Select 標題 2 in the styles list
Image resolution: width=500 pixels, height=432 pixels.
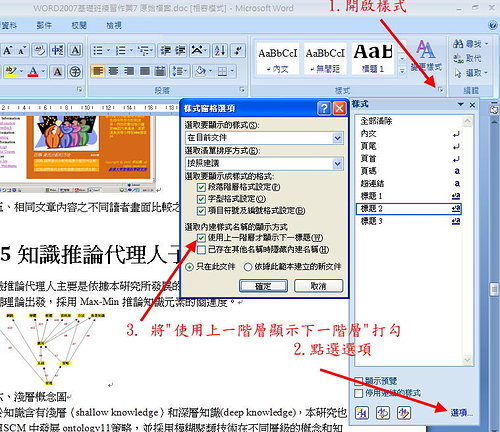coord(409,209)
